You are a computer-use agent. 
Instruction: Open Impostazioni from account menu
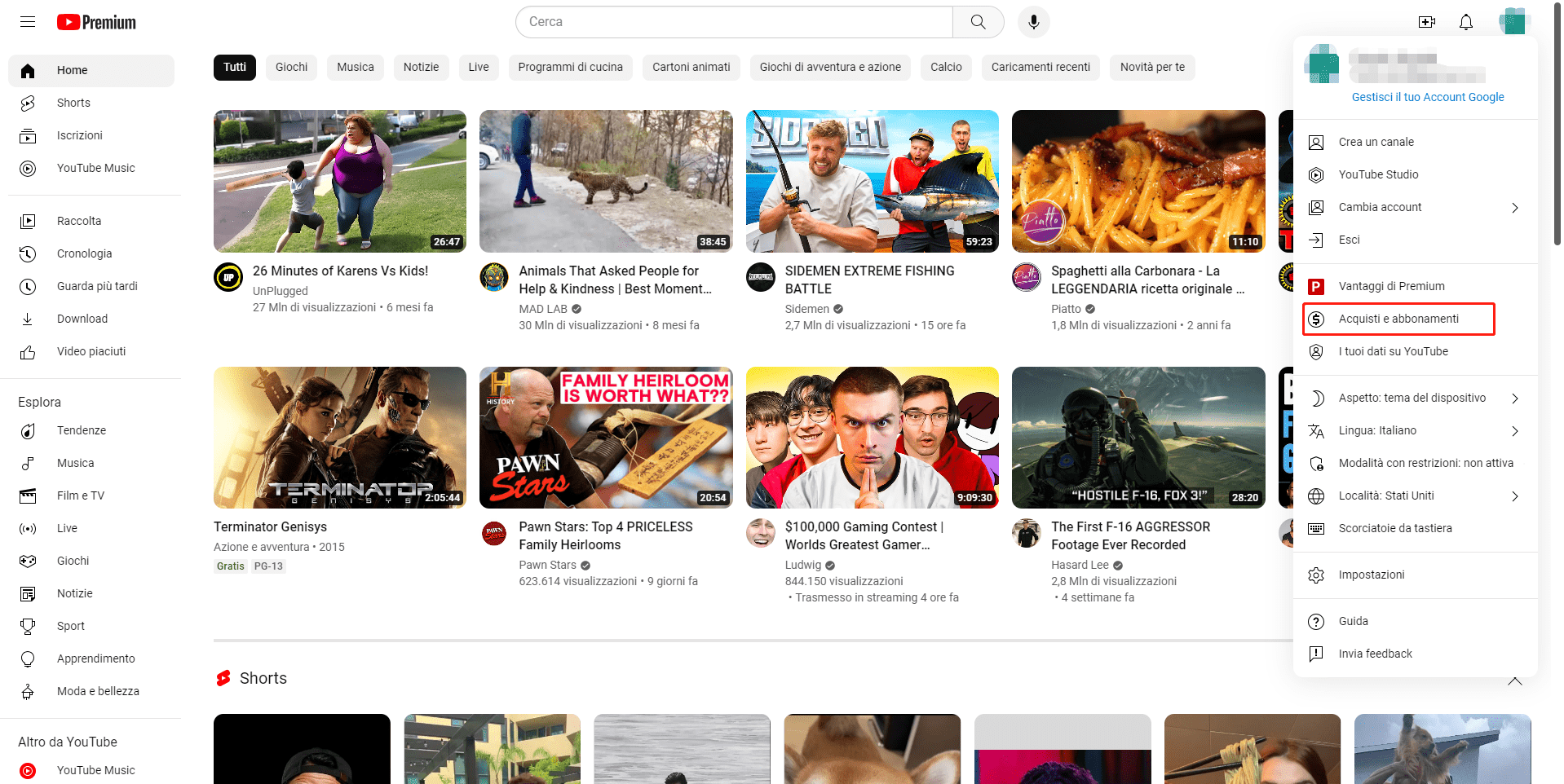pos(1415,575)
